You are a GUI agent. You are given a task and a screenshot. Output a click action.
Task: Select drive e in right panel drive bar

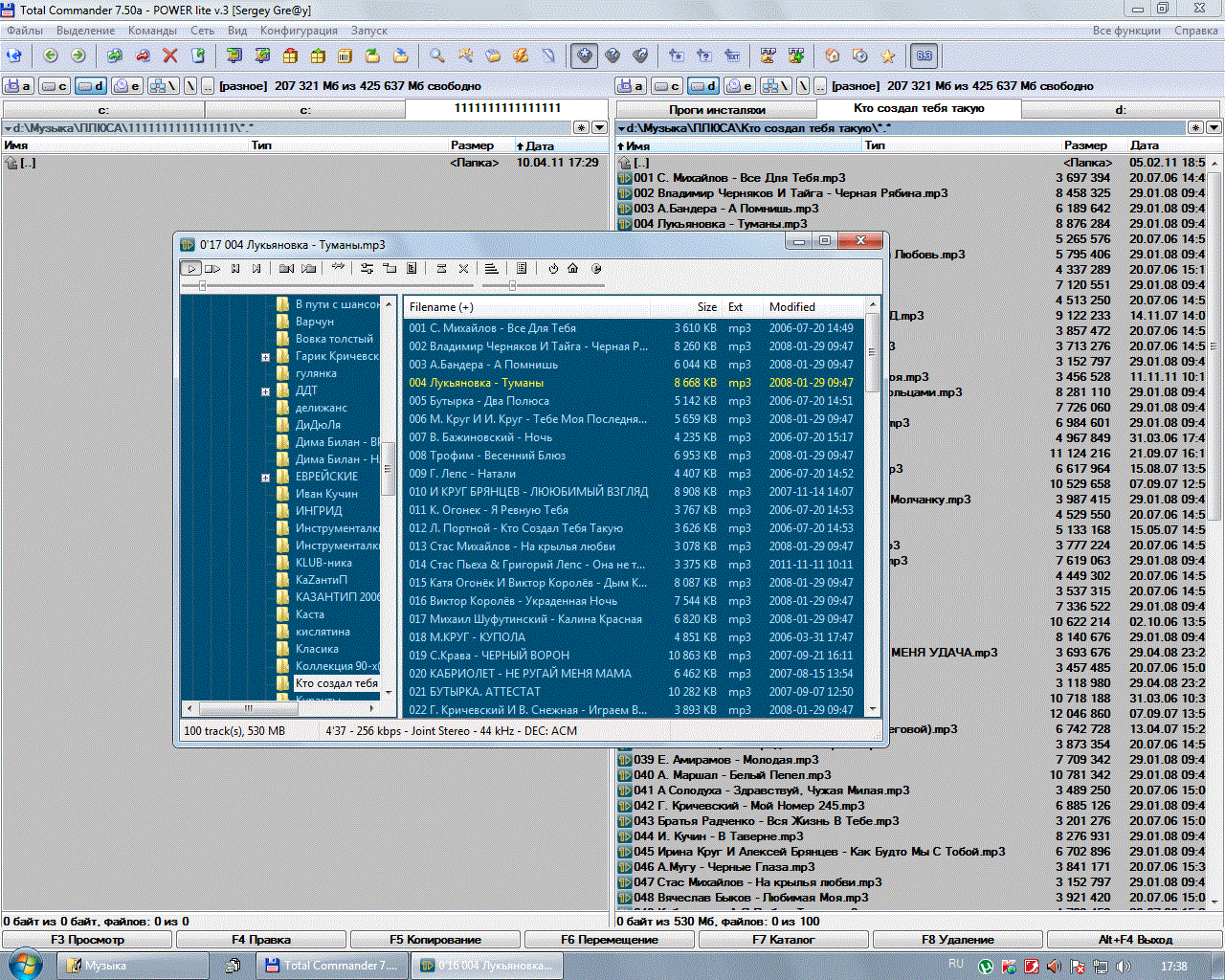pos(740,86)
